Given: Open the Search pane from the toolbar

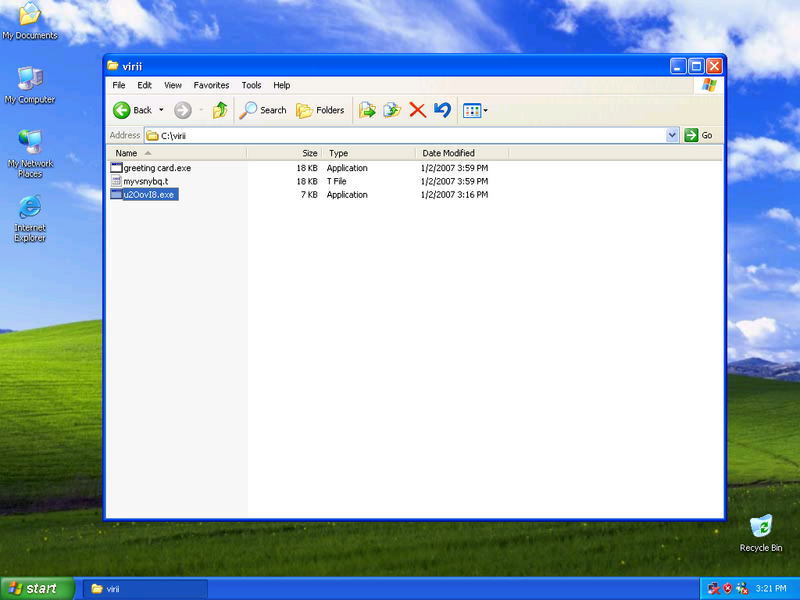Looking at the screenshot, I should (263, 110).
